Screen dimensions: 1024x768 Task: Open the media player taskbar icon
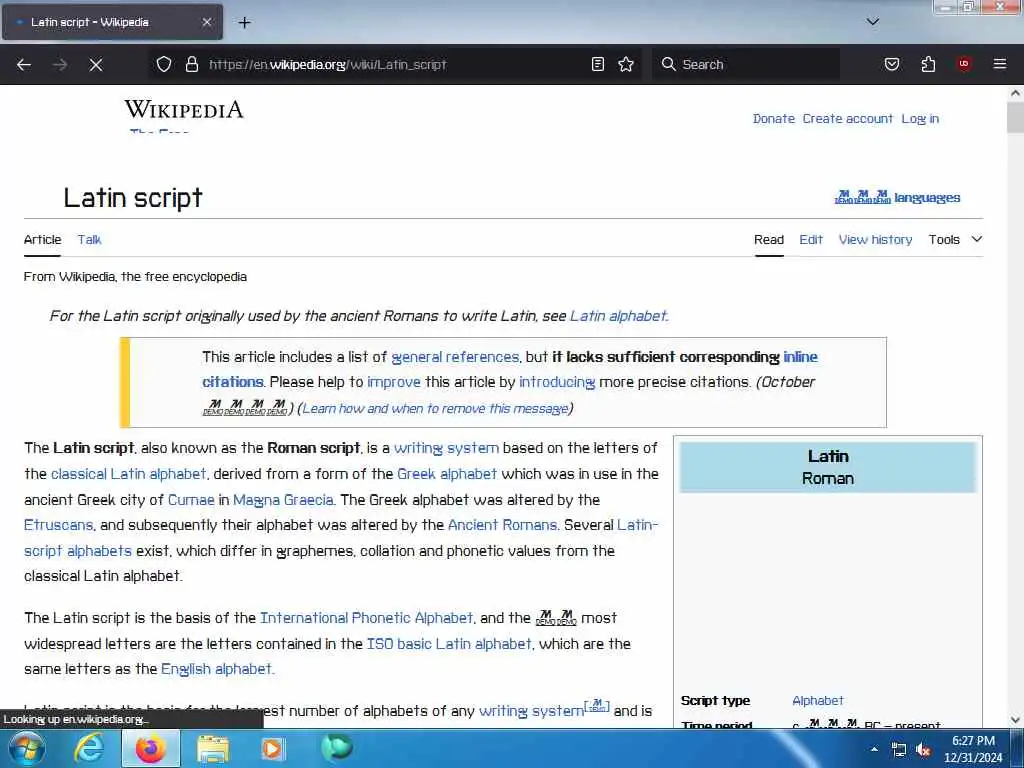click(x=272, y=748)
